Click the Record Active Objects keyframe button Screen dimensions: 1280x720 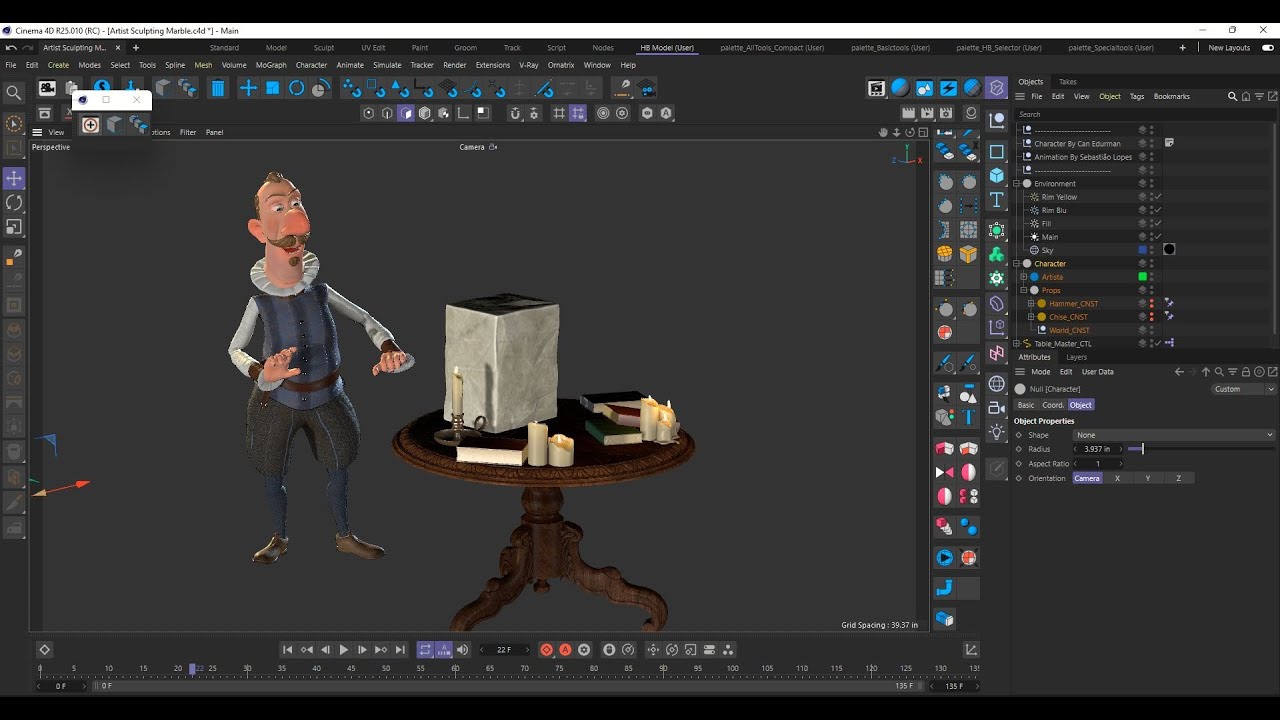pyautogui.click(x=546, y=650)
